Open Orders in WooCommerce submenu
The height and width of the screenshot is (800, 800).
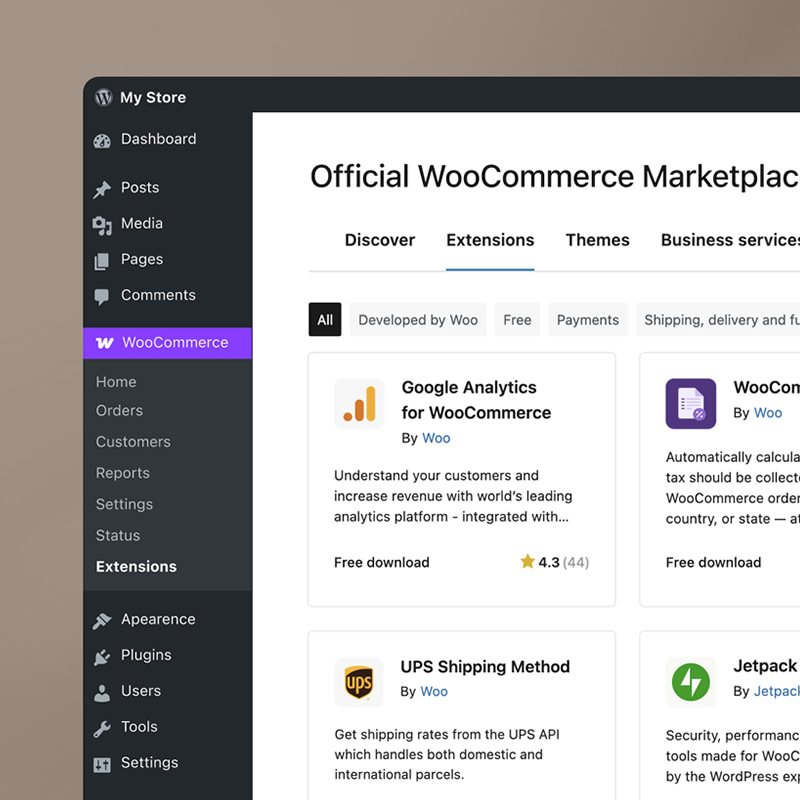[119, 411]
